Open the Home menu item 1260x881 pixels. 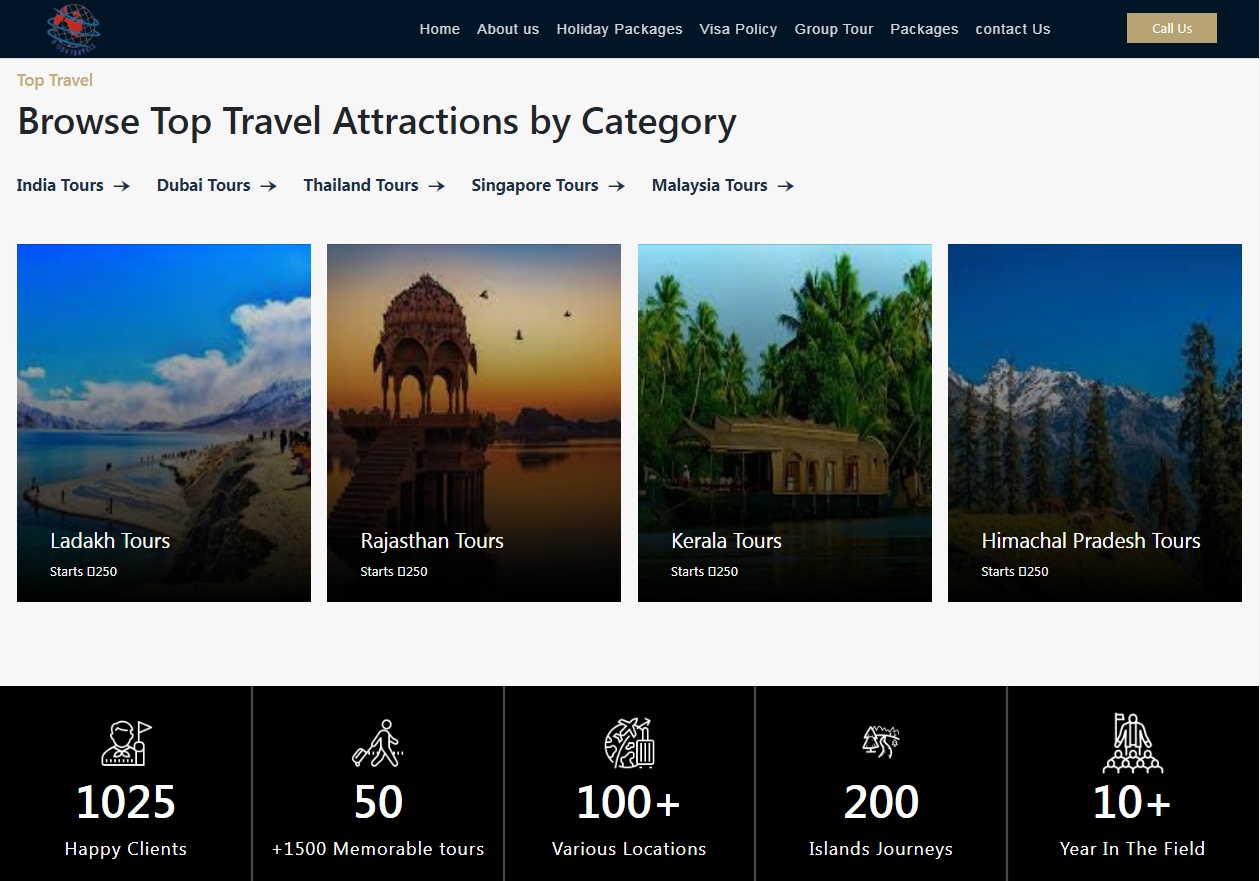(439, 29)
